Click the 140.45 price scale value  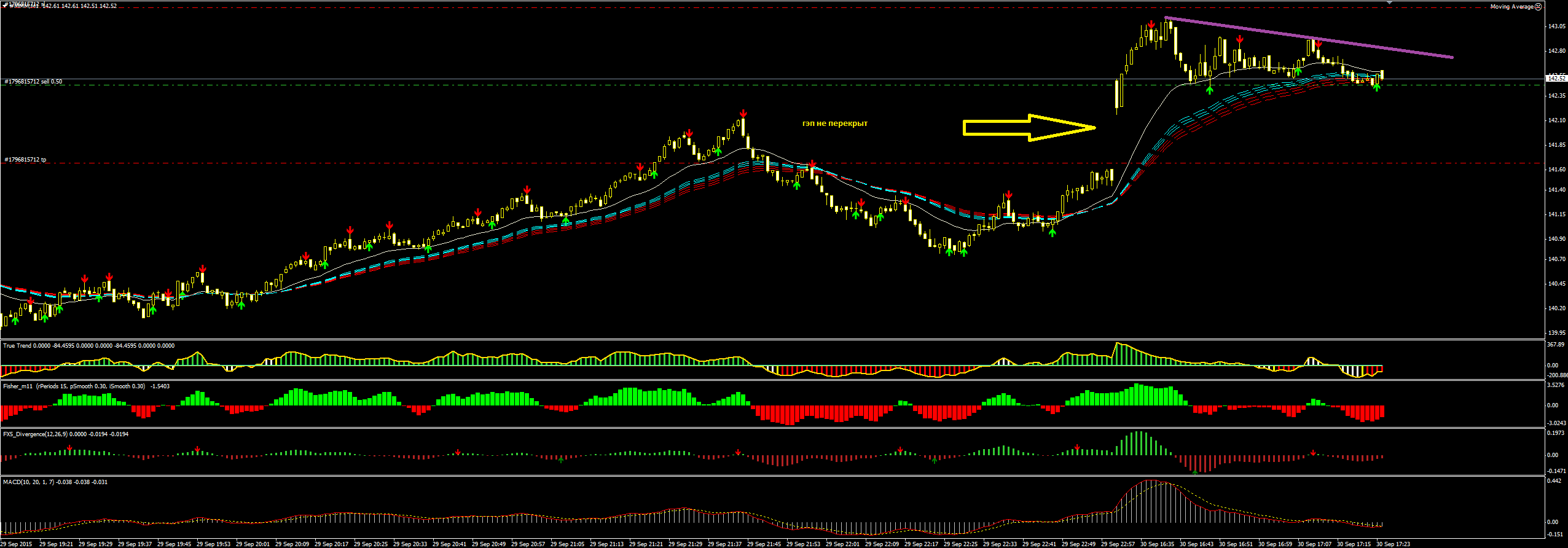pos(1556,284)
